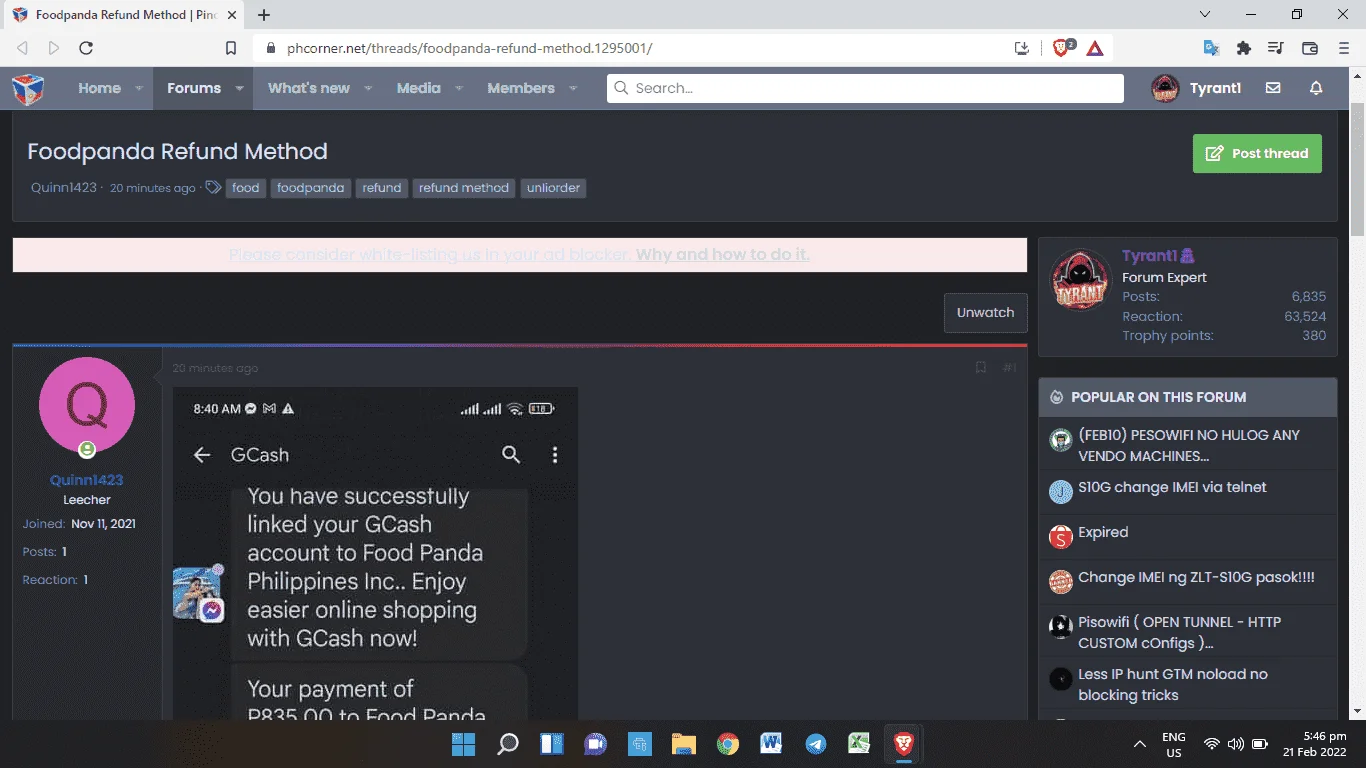
Task: Expand the What's new dropdown arrow
Action: click(x=368, y=88)
